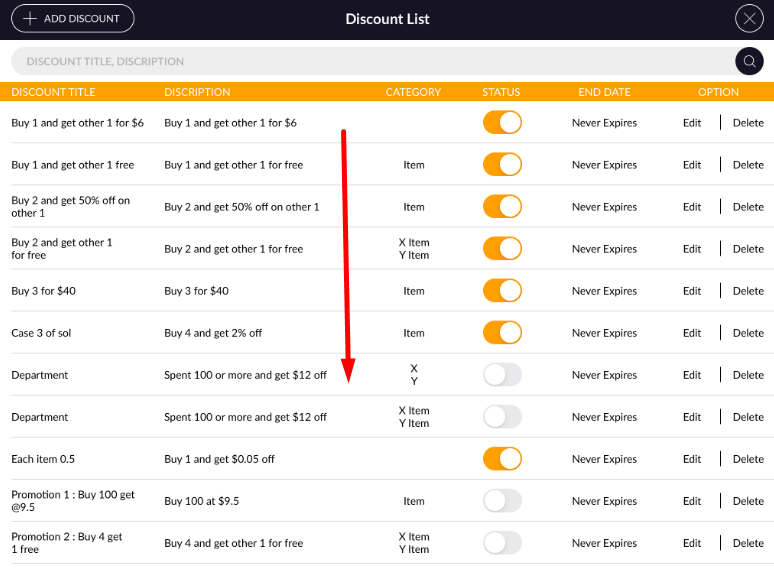The height and width of the screenshot is (569, 774).
Task: Toggle 'Case 3 of sol' discount status off
Action: [502, 333]
